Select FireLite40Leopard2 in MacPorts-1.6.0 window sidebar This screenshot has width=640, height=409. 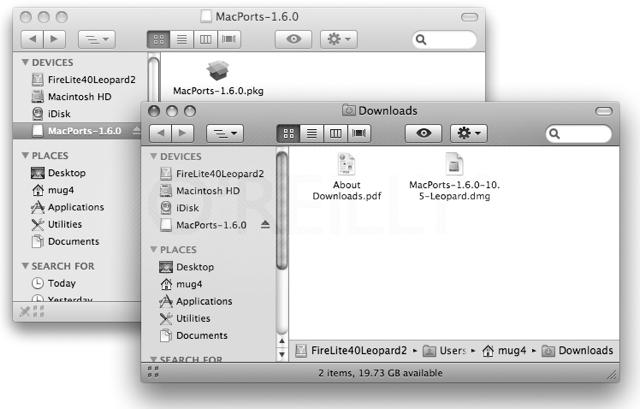(x=83, y=80)
